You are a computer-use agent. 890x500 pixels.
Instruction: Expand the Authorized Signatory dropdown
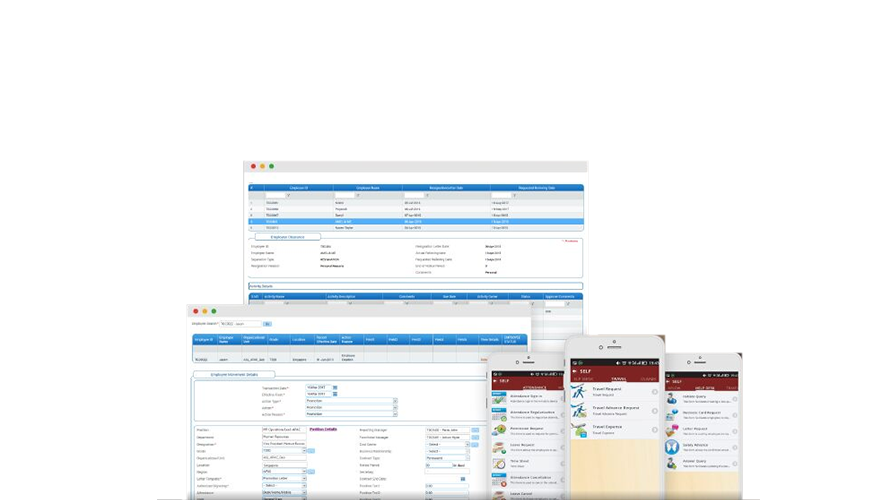[x=284, y=486]
